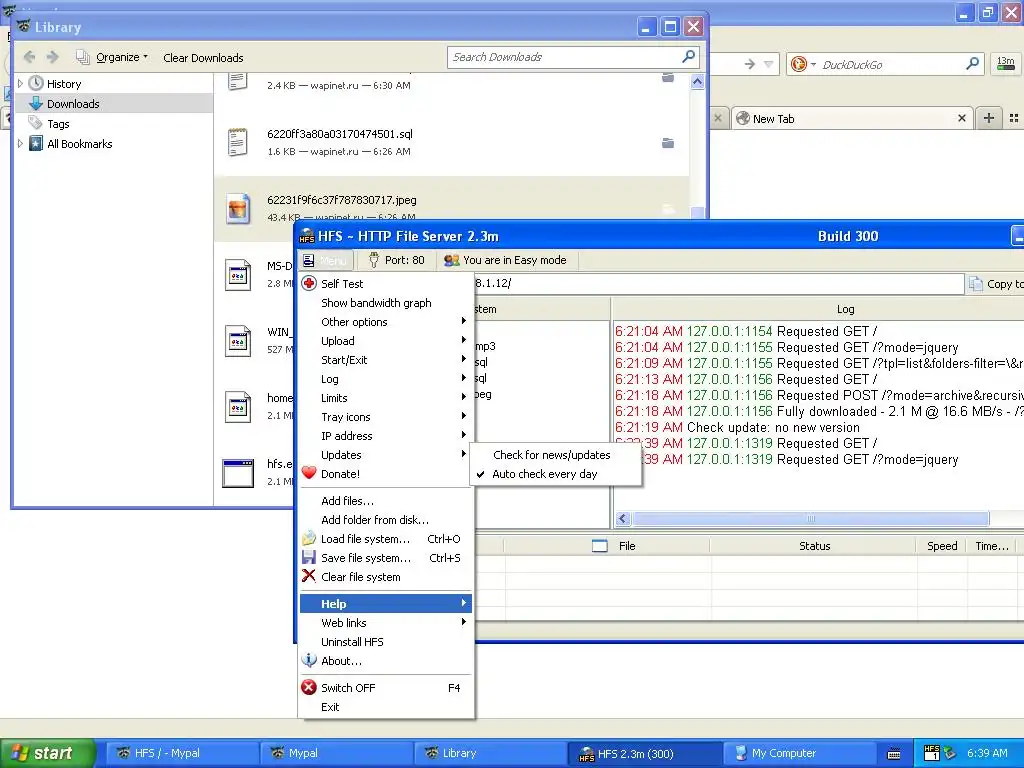This screenshot has width=1024, height=768.
Task: Click the Copy to clipboard icon
Action: (976, 283)
